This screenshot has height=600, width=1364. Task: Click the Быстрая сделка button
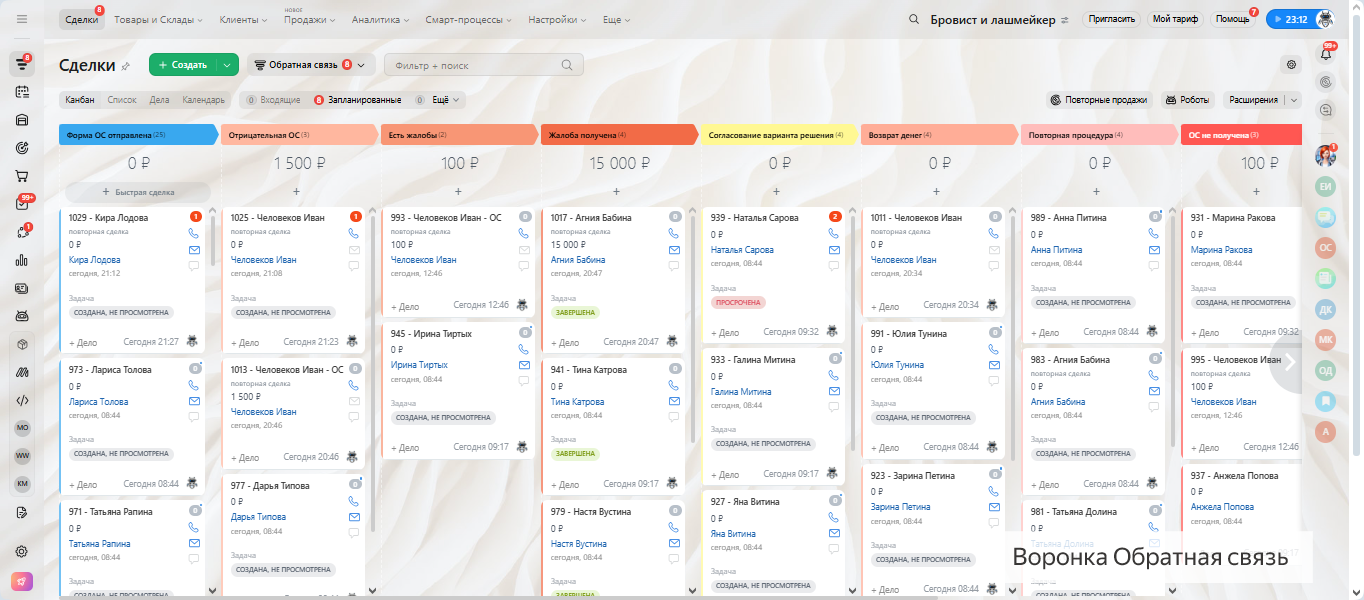point(138,191)
